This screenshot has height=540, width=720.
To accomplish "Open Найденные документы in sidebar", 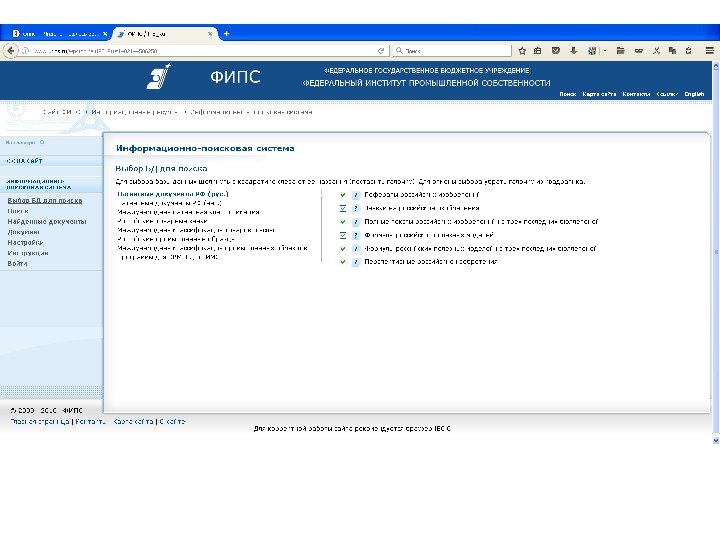I will 47,222.
